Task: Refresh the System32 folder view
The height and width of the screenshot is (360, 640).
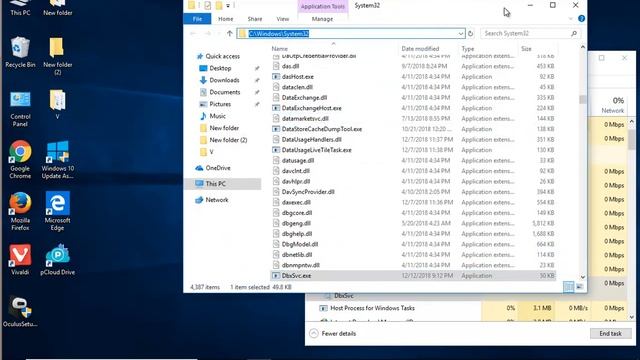Action: pyautogui.click(x=471, y=33)
